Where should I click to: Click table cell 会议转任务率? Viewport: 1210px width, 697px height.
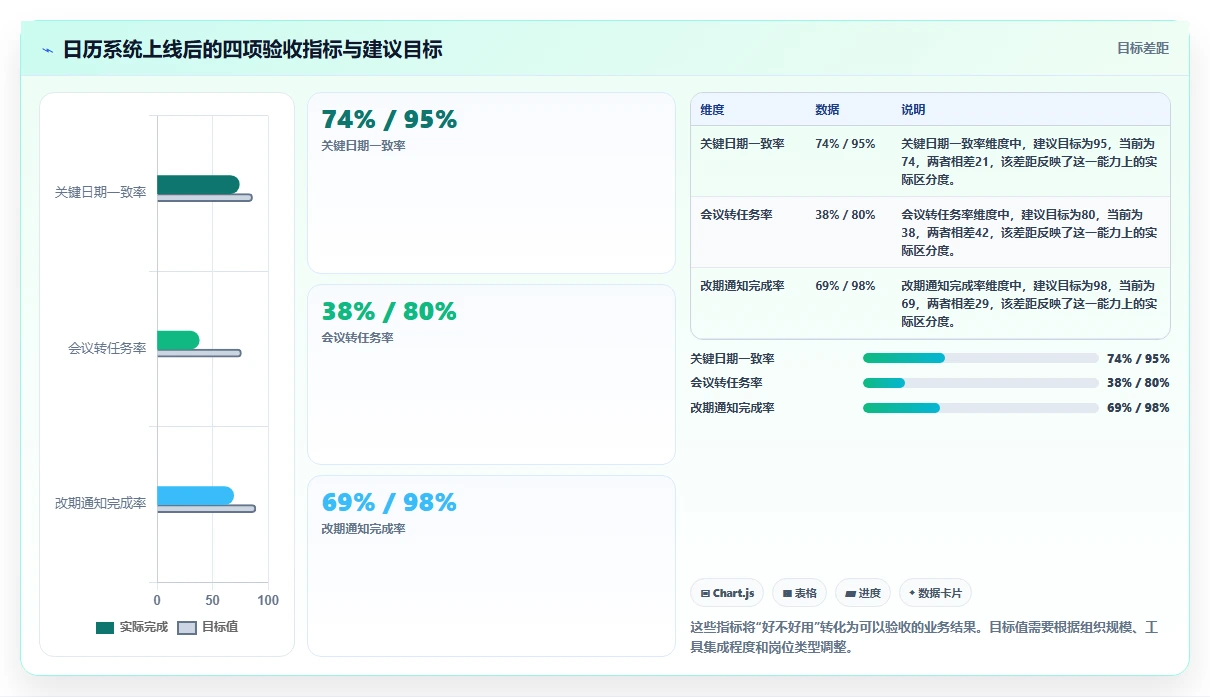736,215
